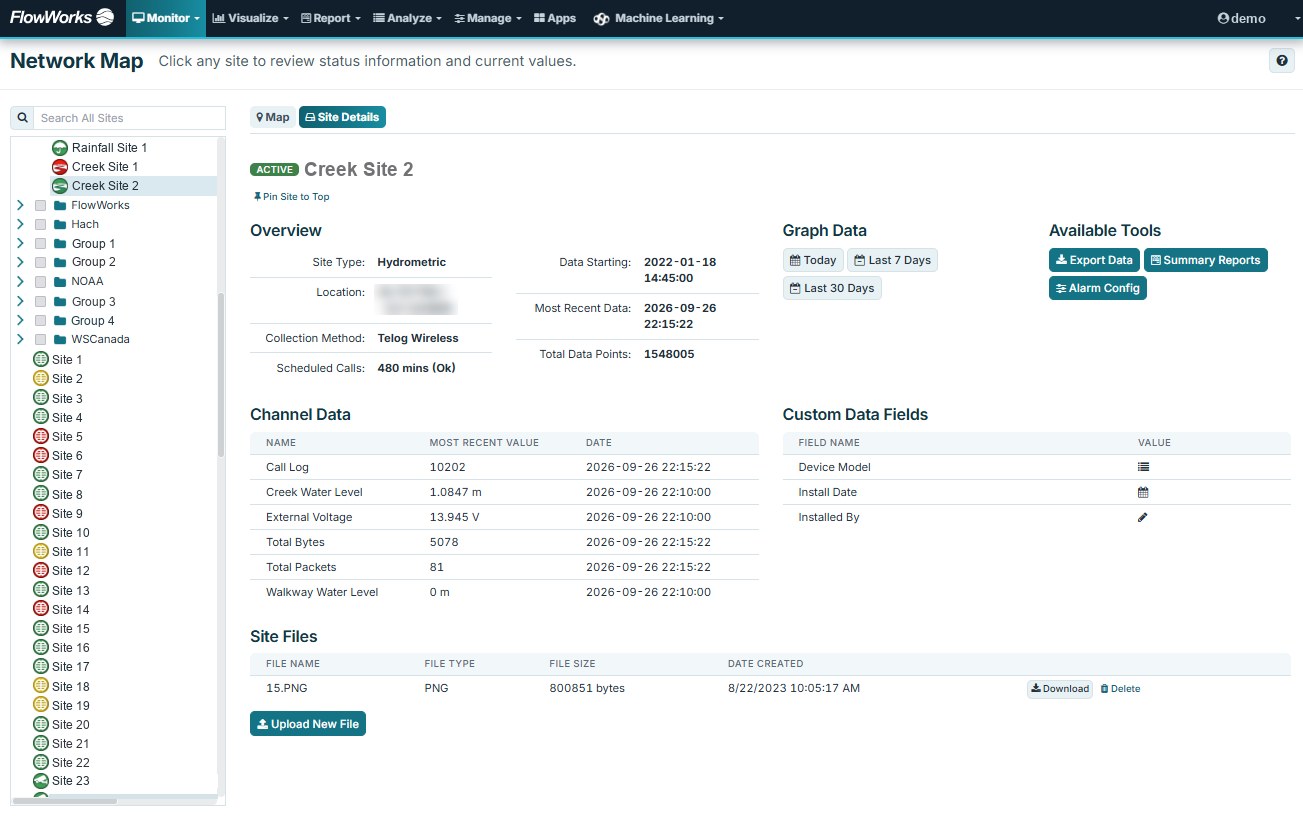Click the red Creek Site 1 icon

click(60, 166)
